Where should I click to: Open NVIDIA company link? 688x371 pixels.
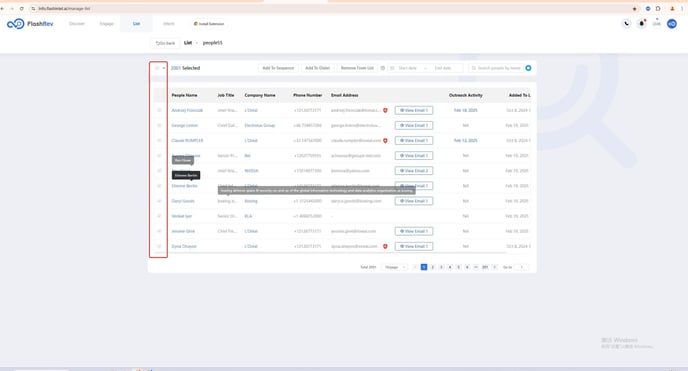[x=251, y=171]
